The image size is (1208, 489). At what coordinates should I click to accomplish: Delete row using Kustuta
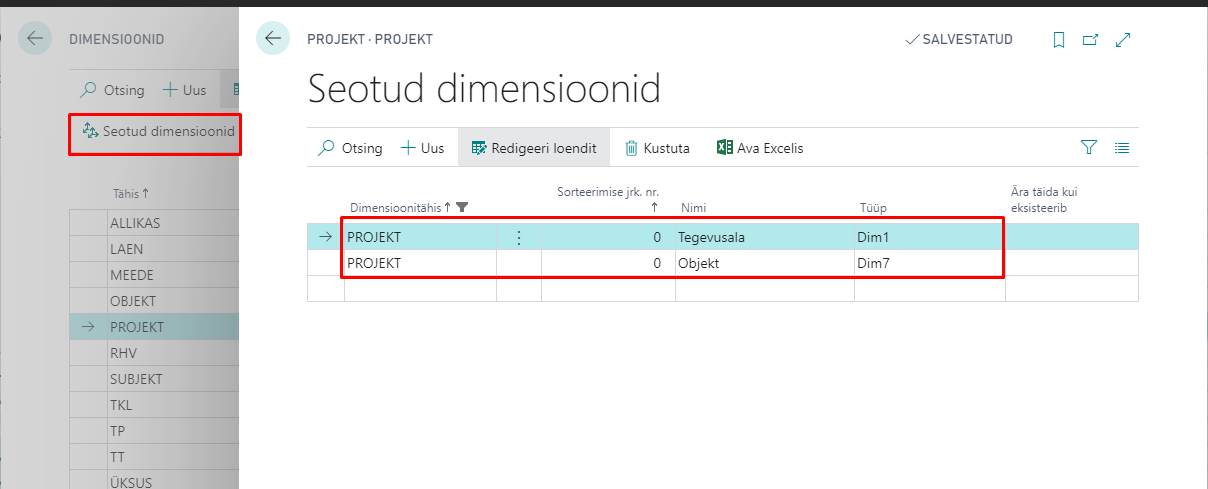point(657,148)
